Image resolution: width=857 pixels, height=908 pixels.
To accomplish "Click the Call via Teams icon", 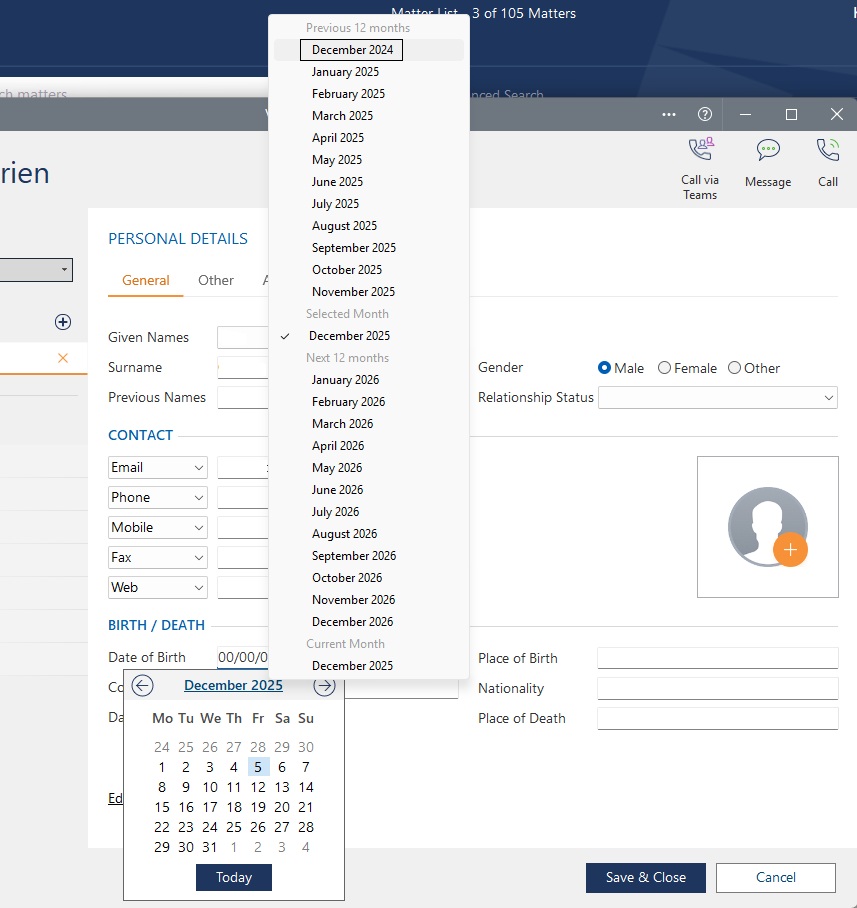I will [x=700, y=151].
